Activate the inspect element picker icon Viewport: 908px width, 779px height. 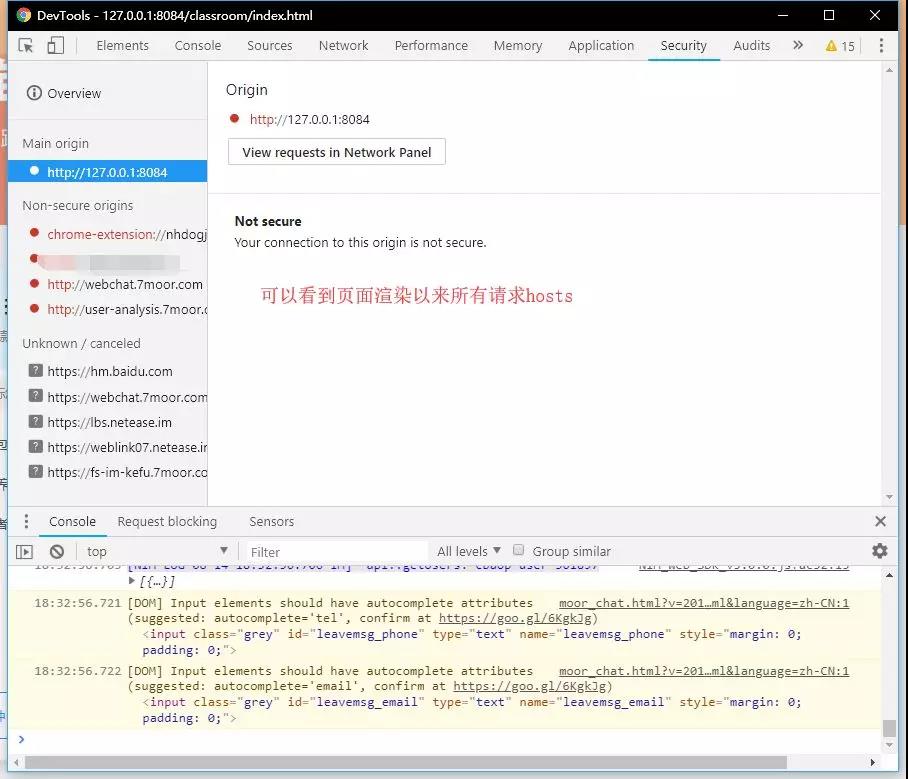click(27, 46)
